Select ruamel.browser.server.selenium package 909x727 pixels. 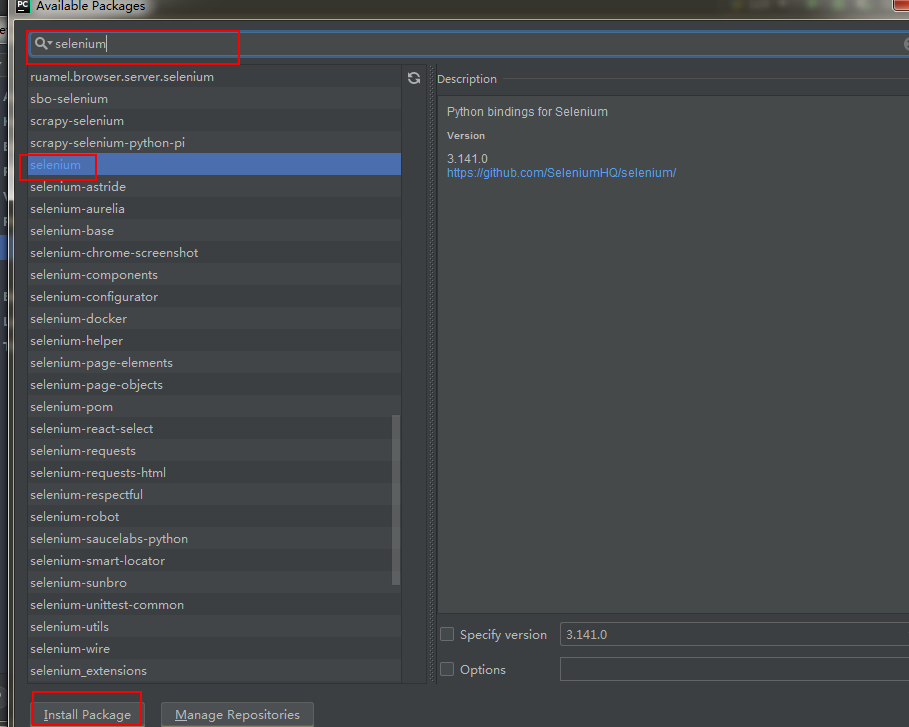pos(214,77)
